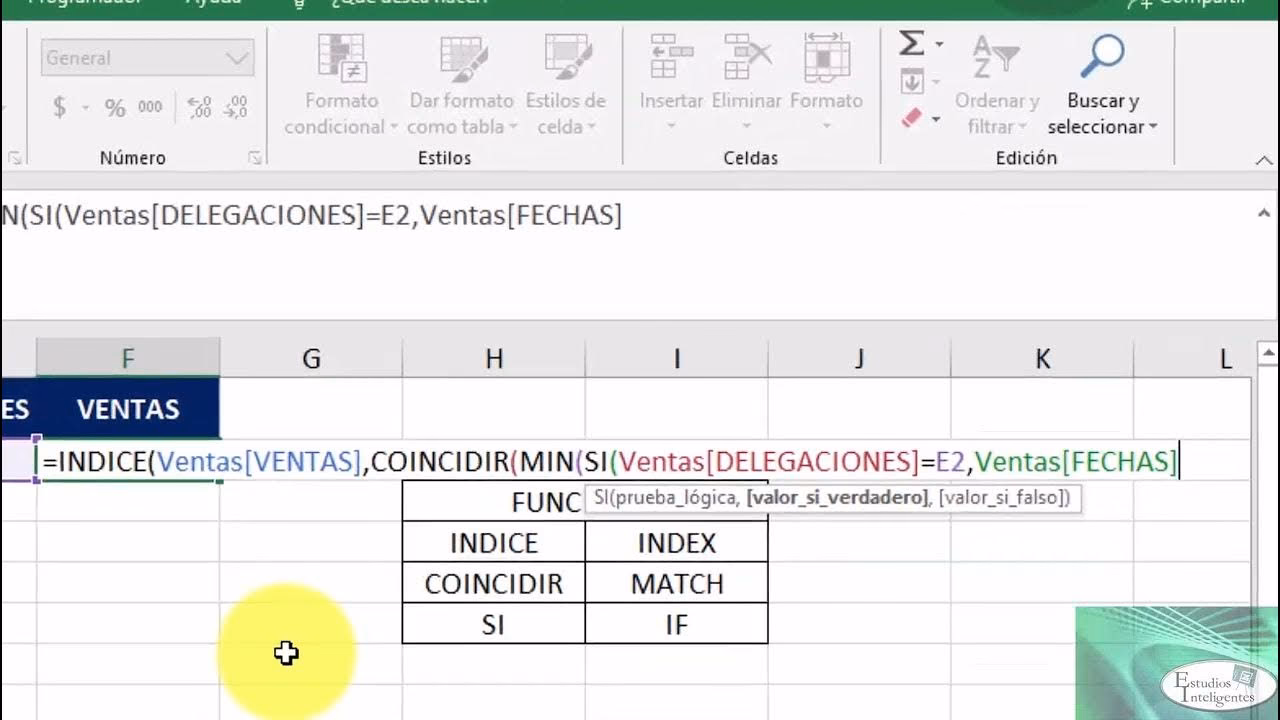The image size is (1280, 720).
Task: Switch to the Programador ribbon tab
Action: click(x=85, y=3)
